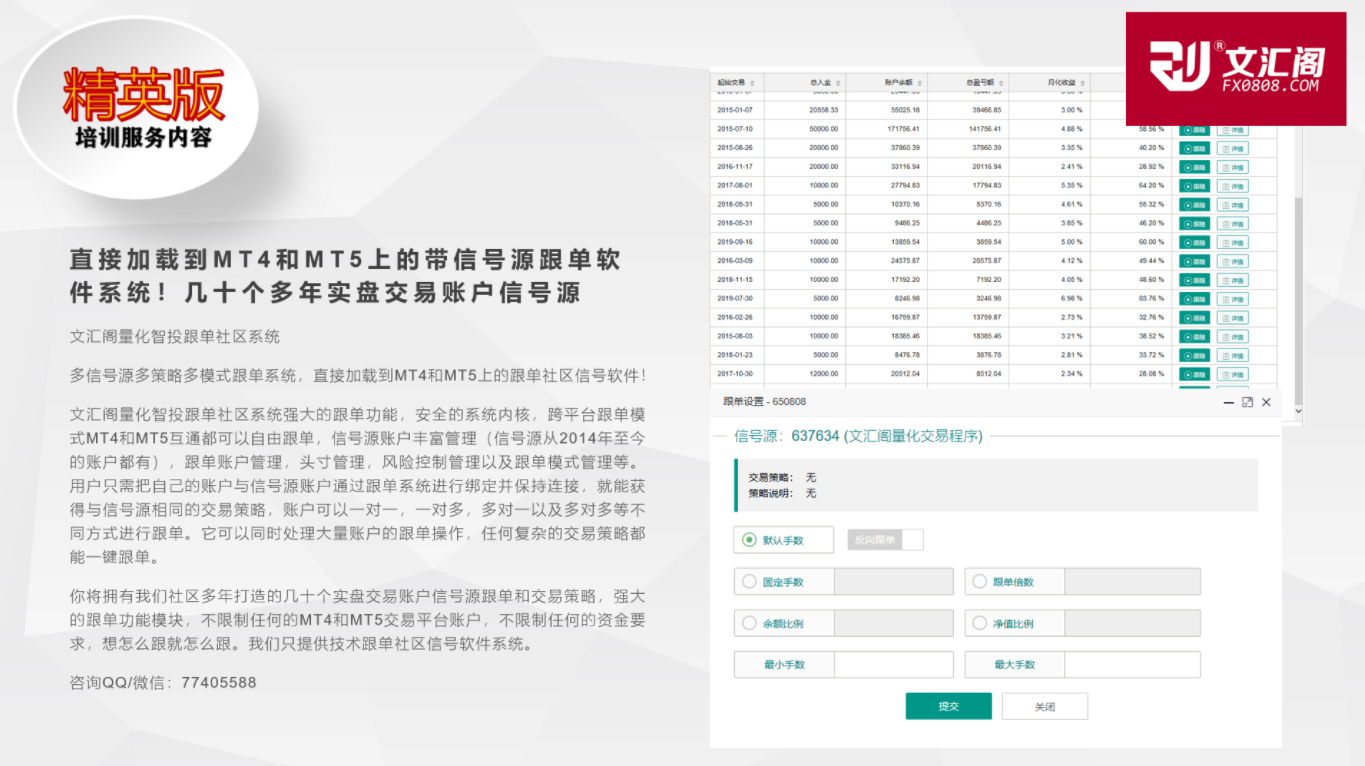Screen dimensions: 1365x766
Task: Open 详情 for the 2017-10-30 row
Action: (x=1232, y=374)
